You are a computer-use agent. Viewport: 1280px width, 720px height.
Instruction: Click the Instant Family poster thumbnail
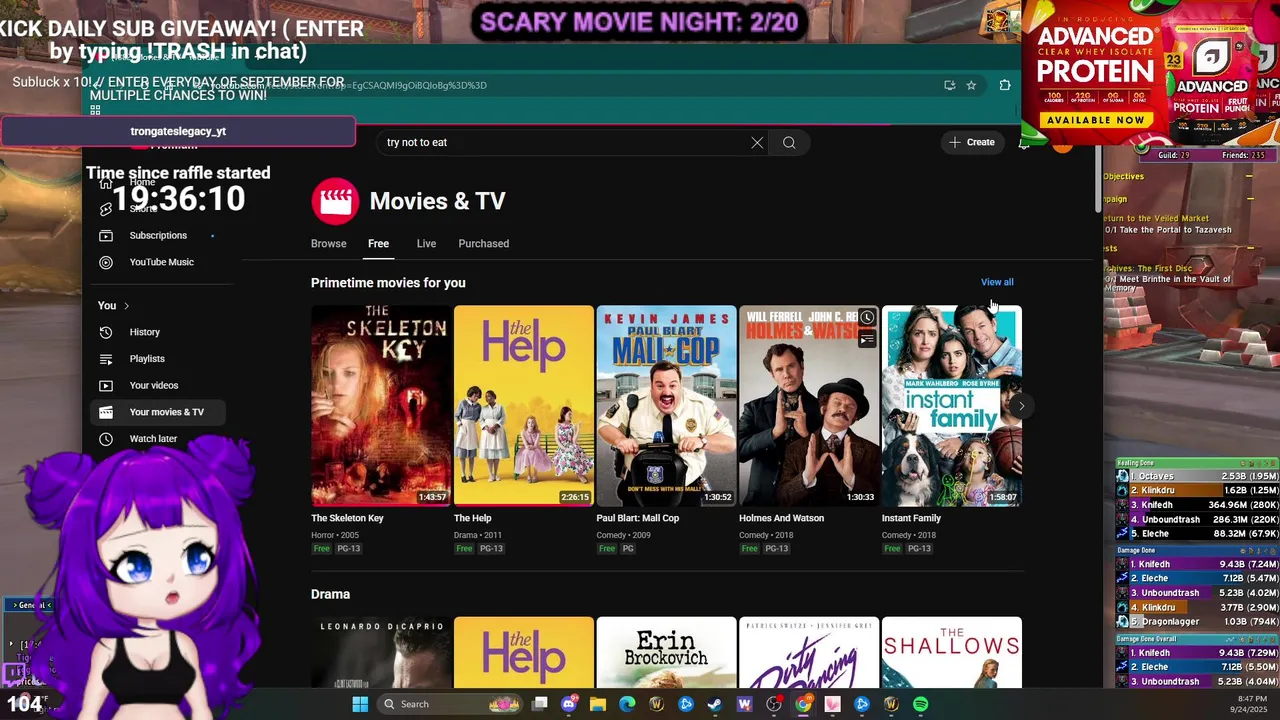951,405
